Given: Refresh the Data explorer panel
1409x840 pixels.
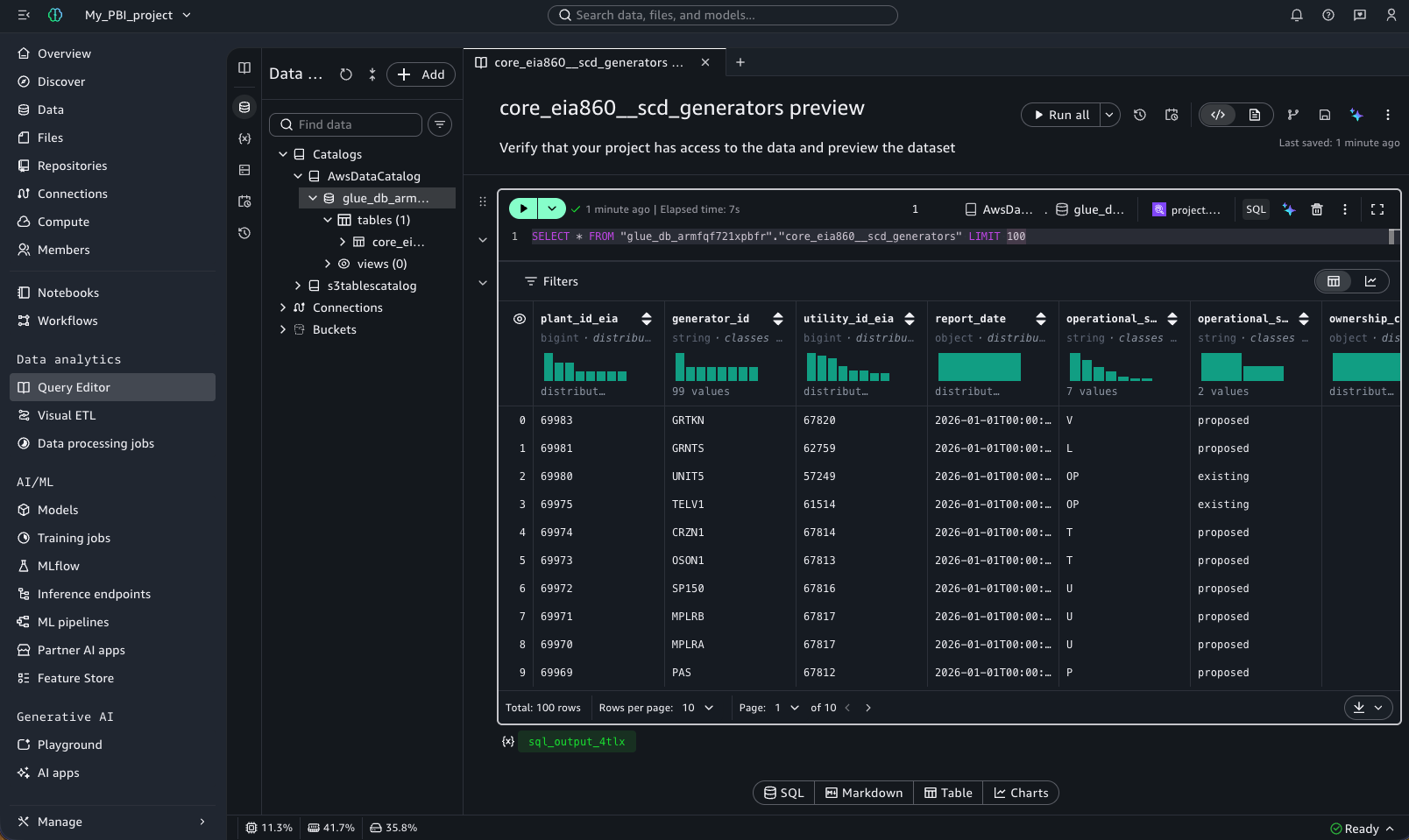Looking at the screenshot, I should tap(346, 74).
